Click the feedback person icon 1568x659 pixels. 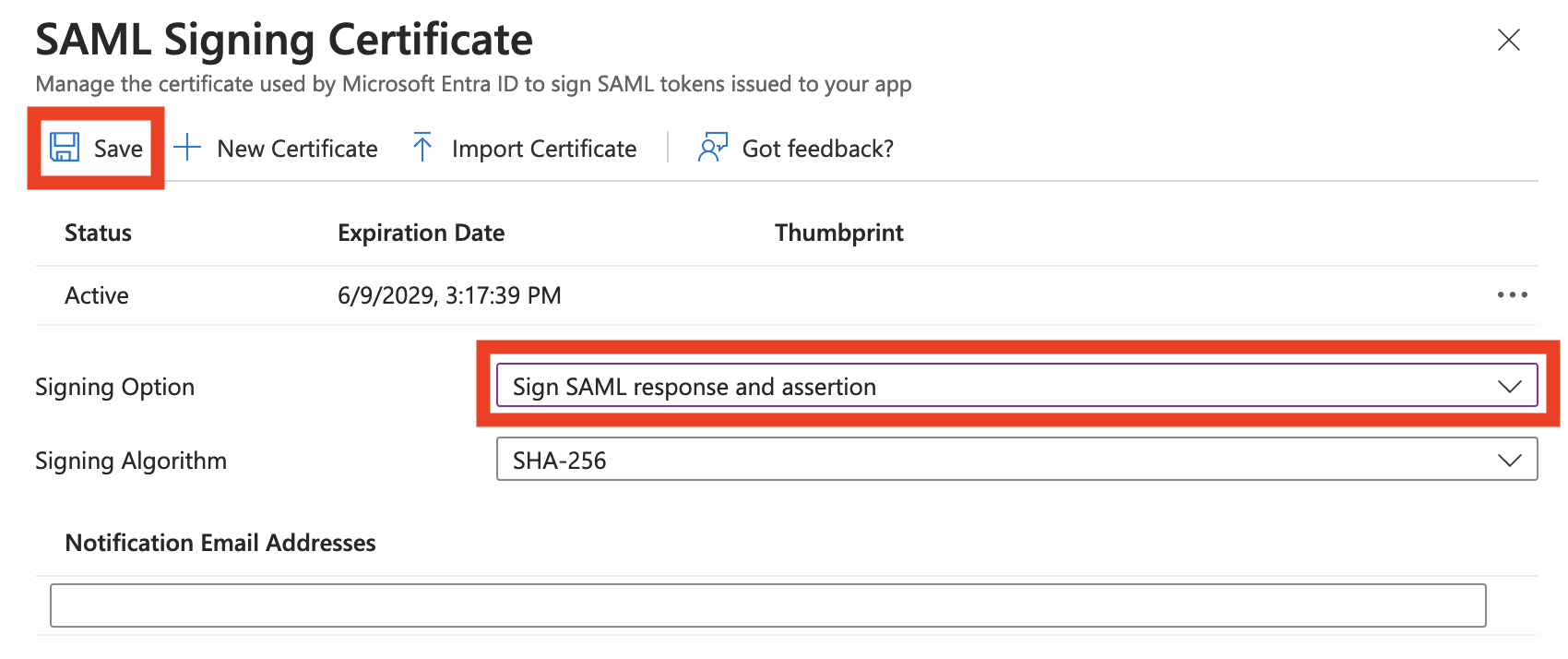(713, 148)
